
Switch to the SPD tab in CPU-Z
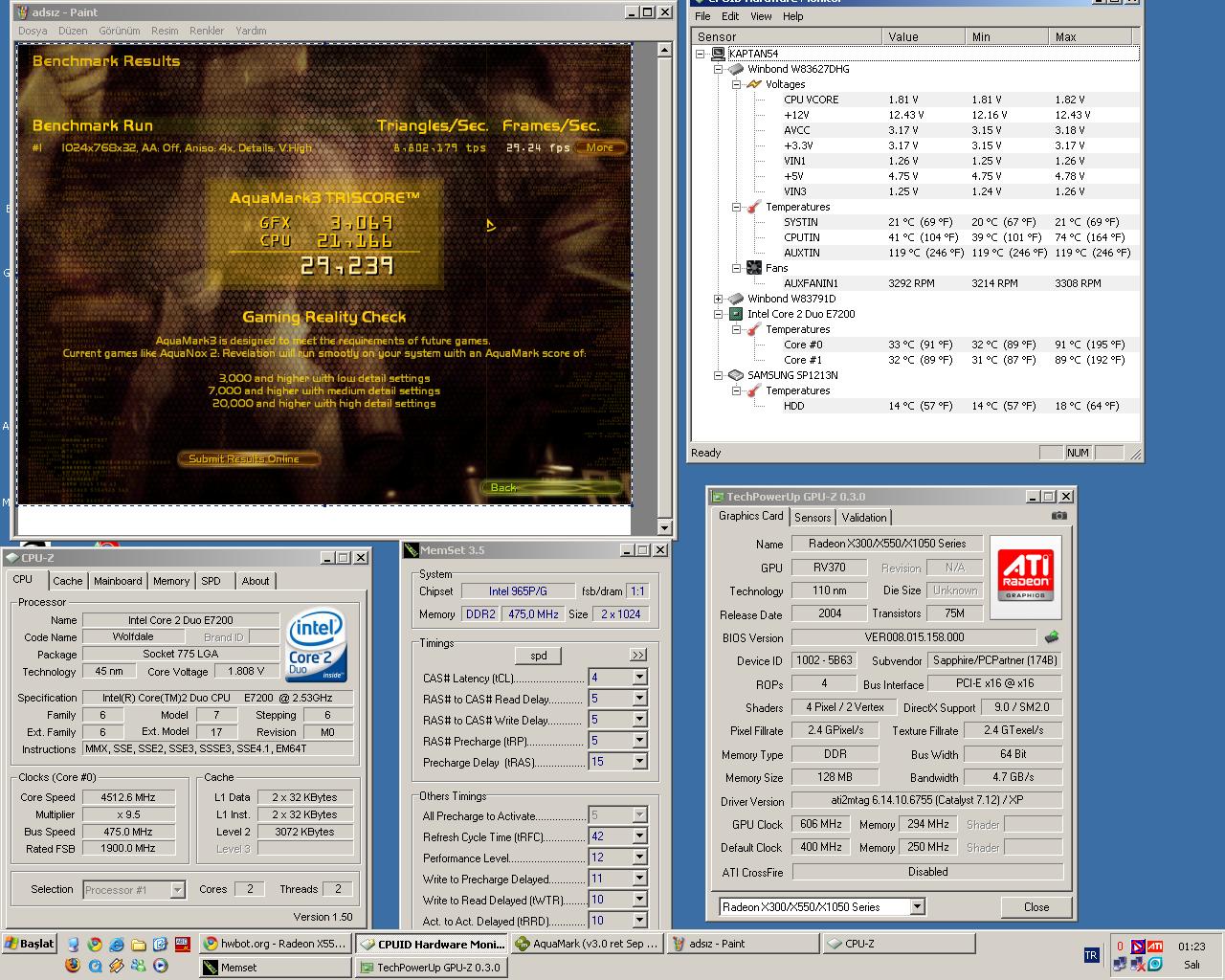click(211, 581)
